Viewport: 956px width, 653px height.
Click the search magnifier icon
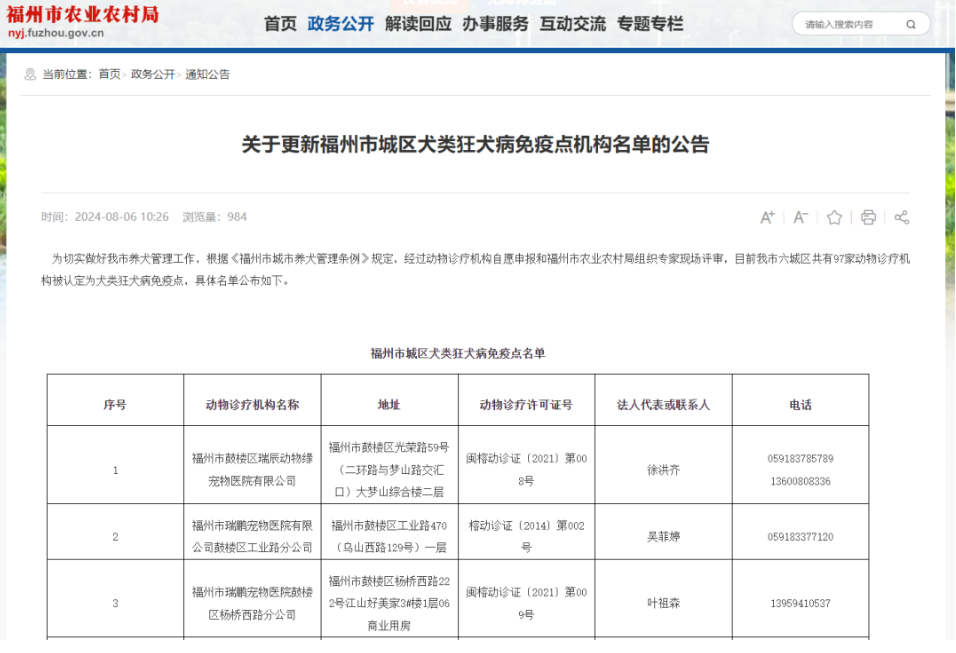click(911, 24)
